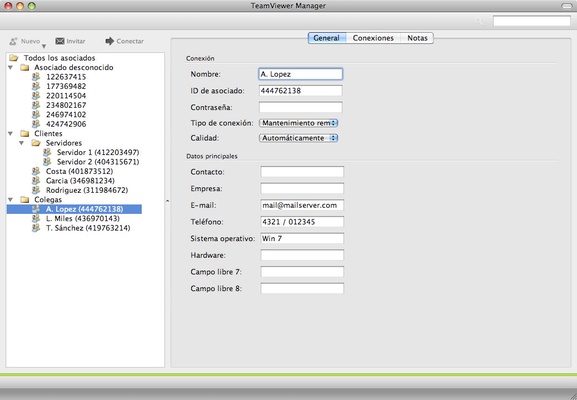This screenshot has width=577, height=400.
Task: Click the A. Lopez partner icon
Action: [x=36, y=209]
